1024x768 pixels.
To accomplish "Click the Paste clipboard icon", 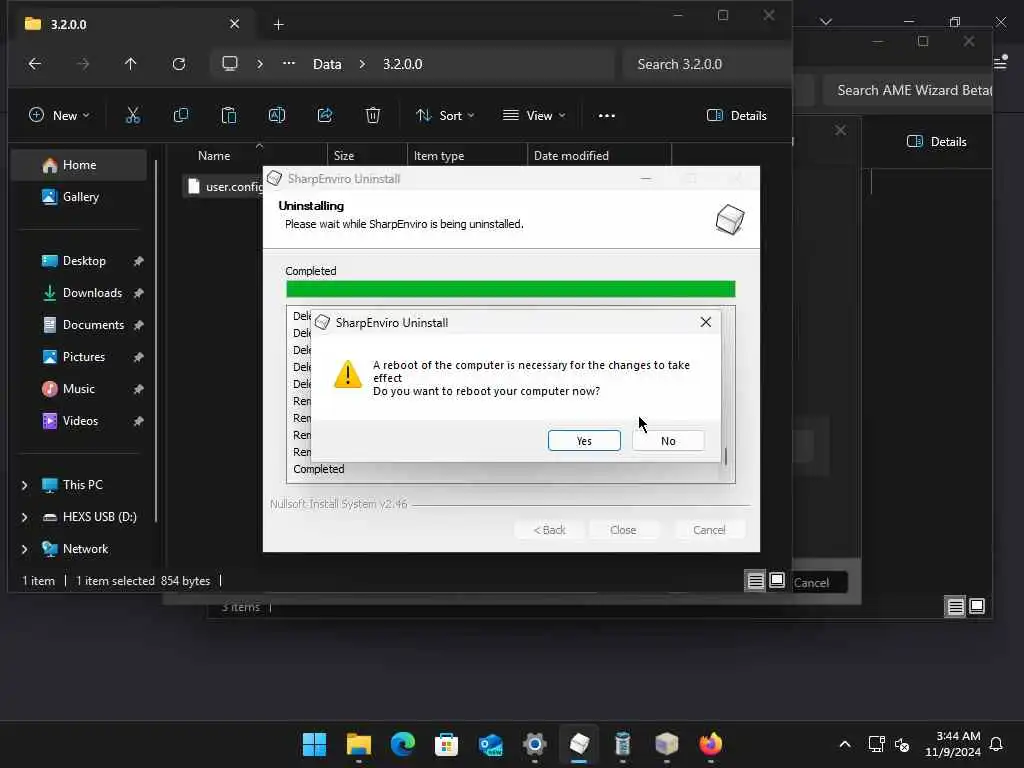I will [229, 116].
